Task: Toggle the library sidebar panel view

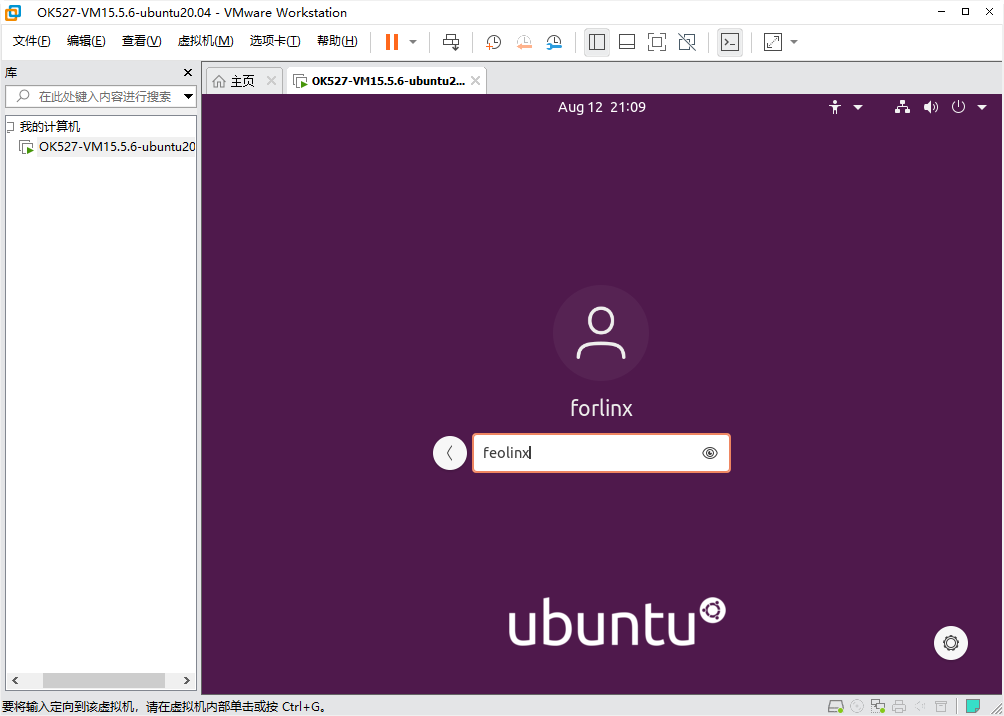Action: [597, 42]
